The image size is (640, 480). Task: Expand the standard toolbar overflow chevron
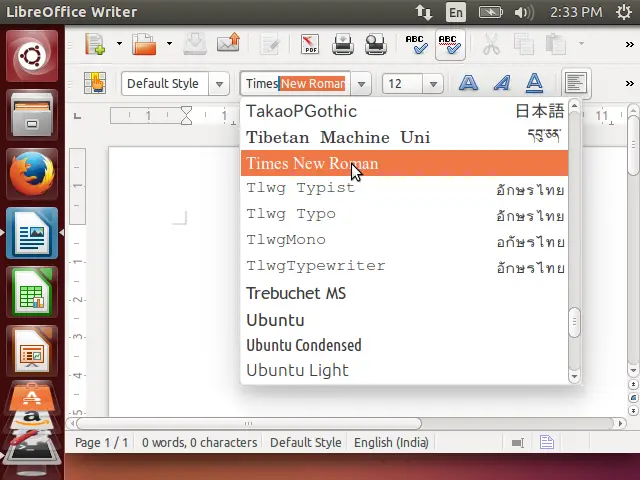[x=630, y=44]
